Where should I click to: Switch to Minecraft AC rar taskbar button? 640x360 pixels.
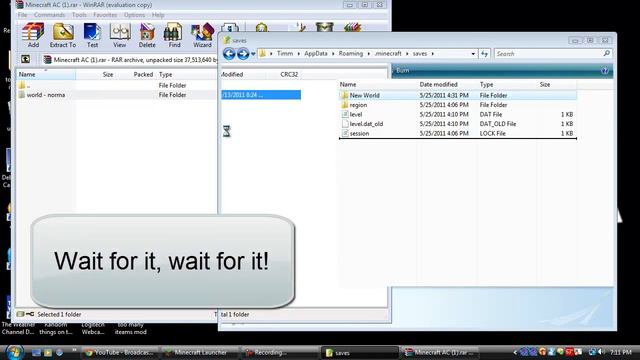tap(440, 352)
